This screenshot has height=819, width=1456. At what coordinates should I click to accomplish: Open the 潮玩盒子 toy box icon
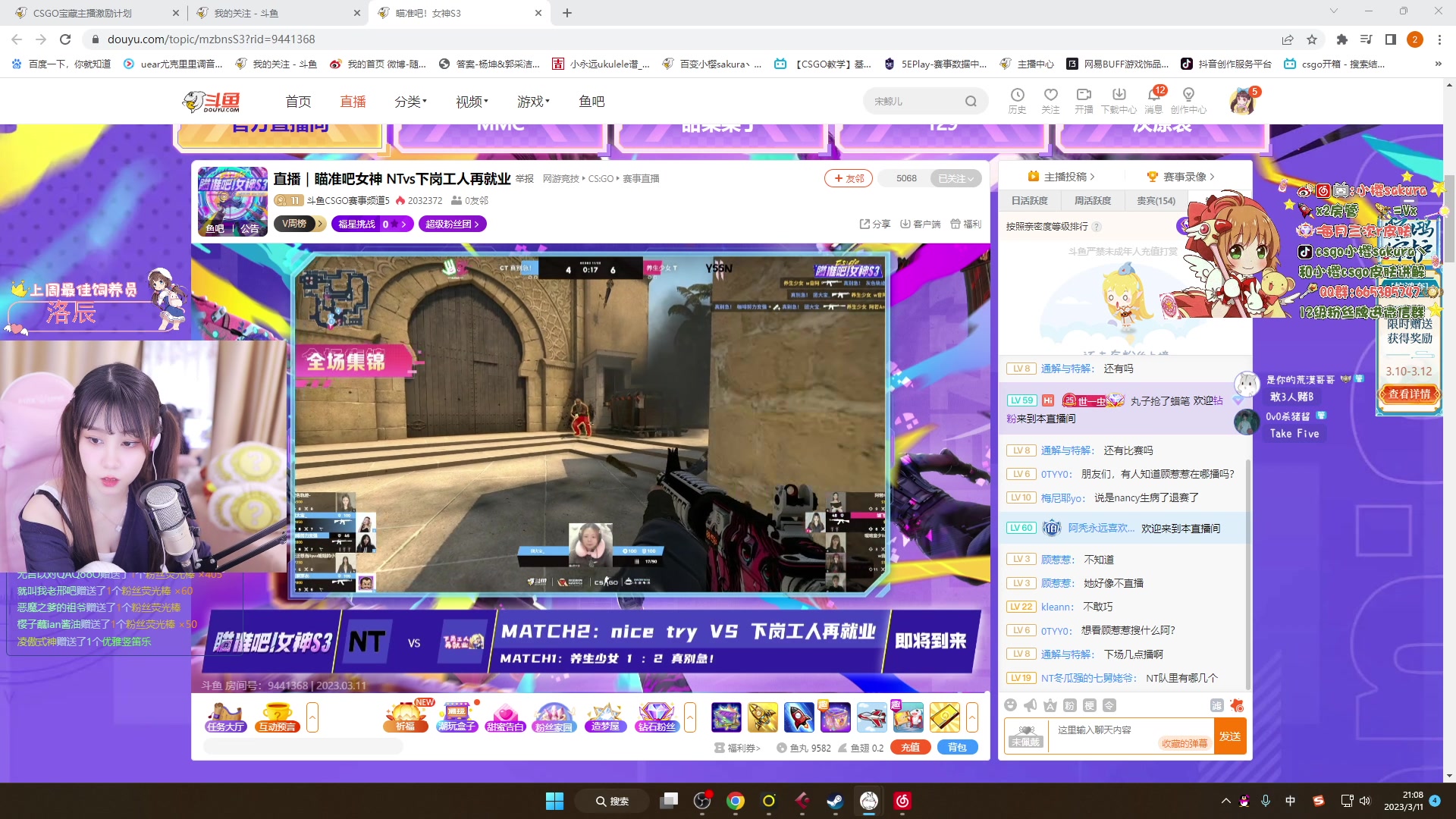(457, 717)
